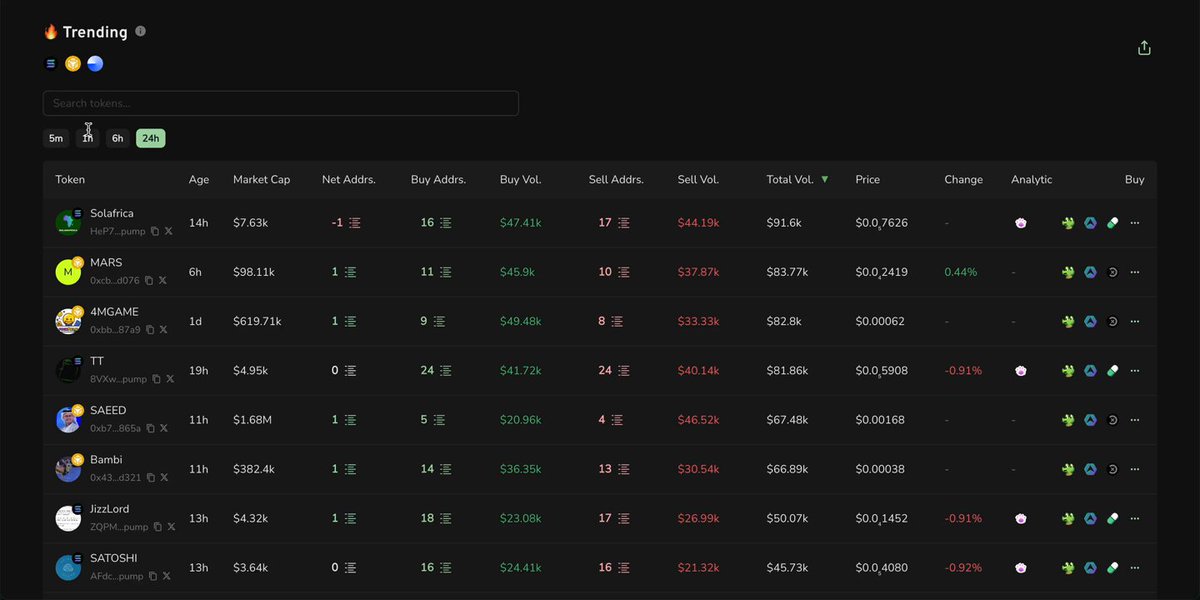Open the three-dot menu for MARS row
Screen dimensions: 1200x600
(1135, 272)
